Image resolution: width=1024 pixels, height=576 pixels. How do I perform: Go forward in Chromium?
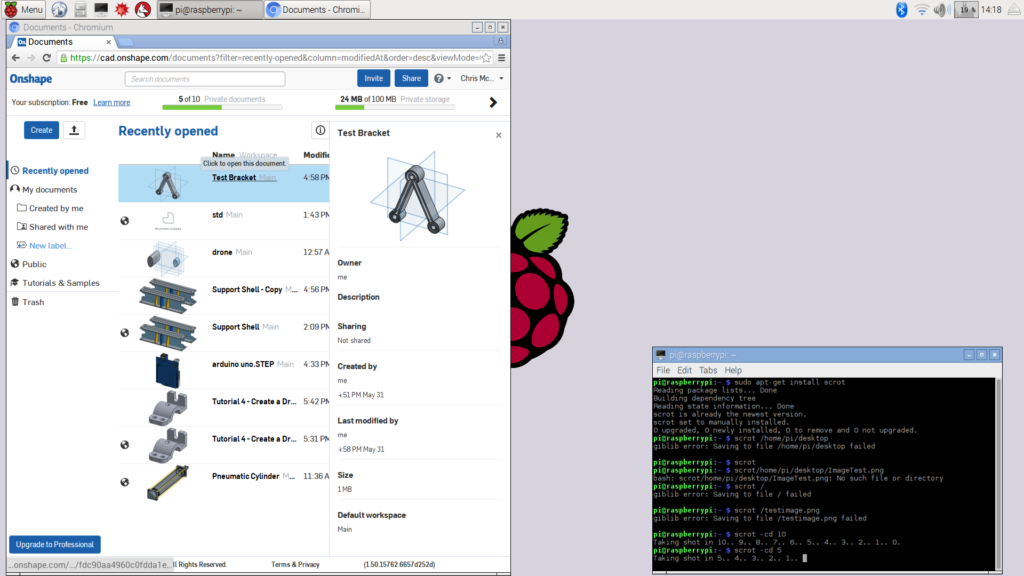[31, 57]
